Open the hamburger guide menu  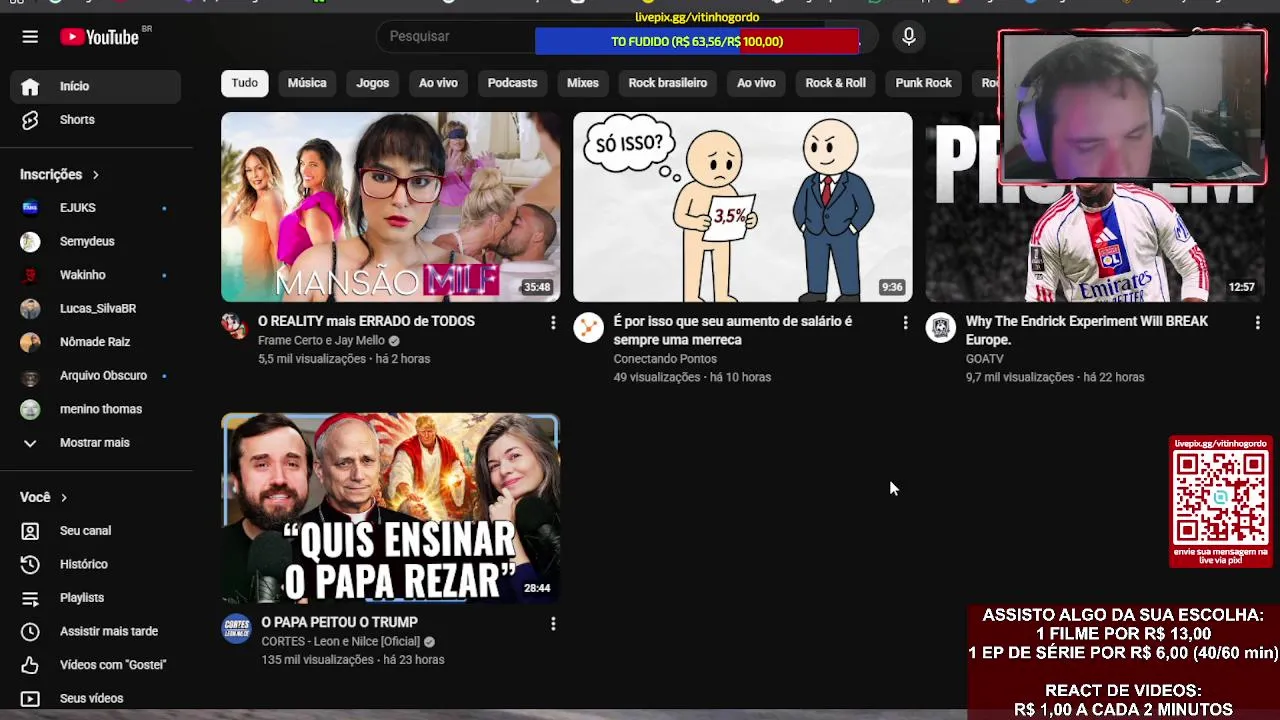30,37
